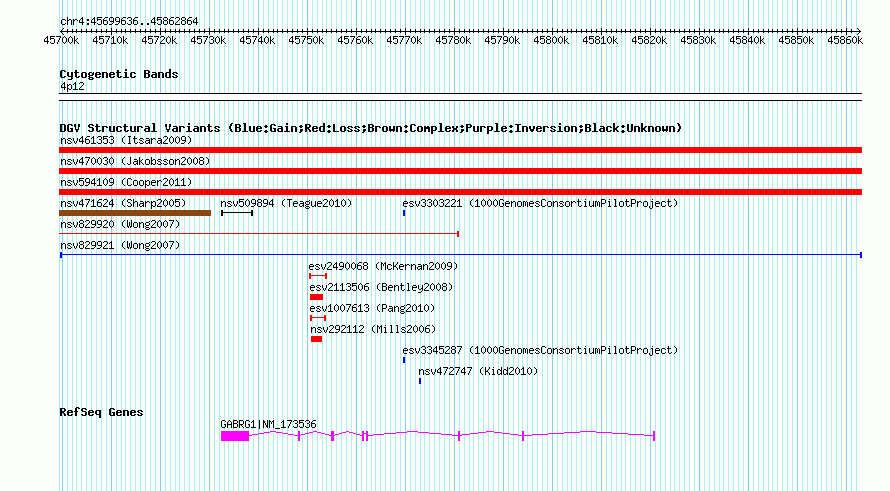
Task: Click the 45750k ruler tick label
Action: click(306, 40)
